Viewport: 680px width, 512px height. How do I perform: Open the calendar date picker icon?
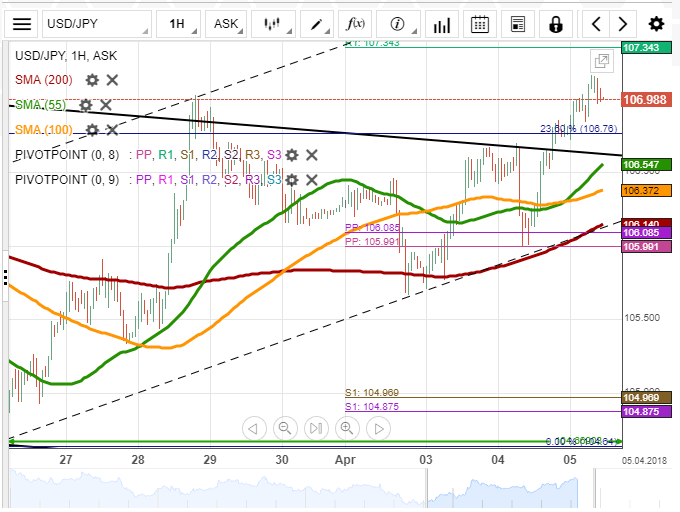pyautogui.click(x=480, y=24)
